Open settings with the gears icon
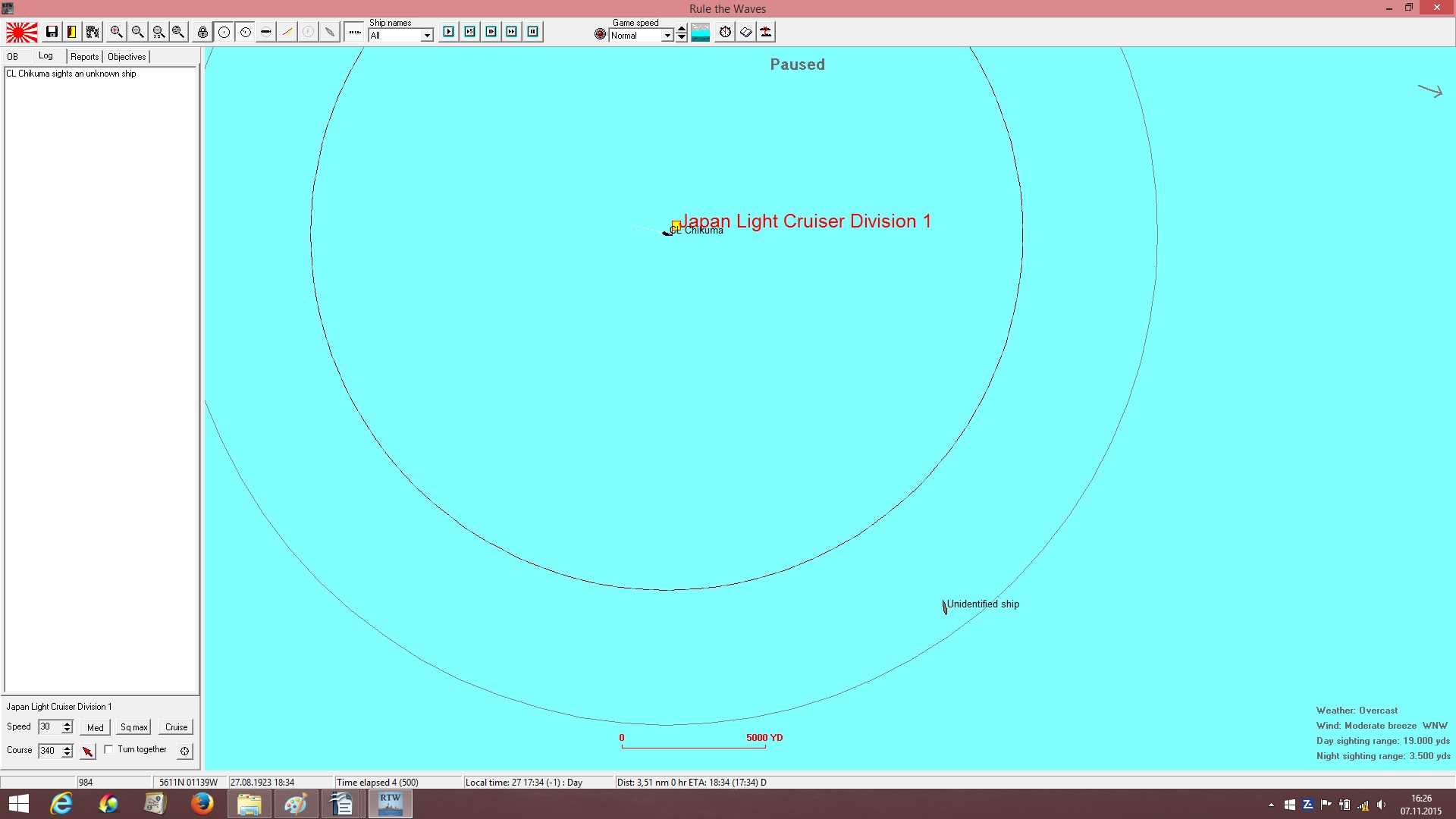This screenshot has height=819, width=1456. [x=93, y=32]
